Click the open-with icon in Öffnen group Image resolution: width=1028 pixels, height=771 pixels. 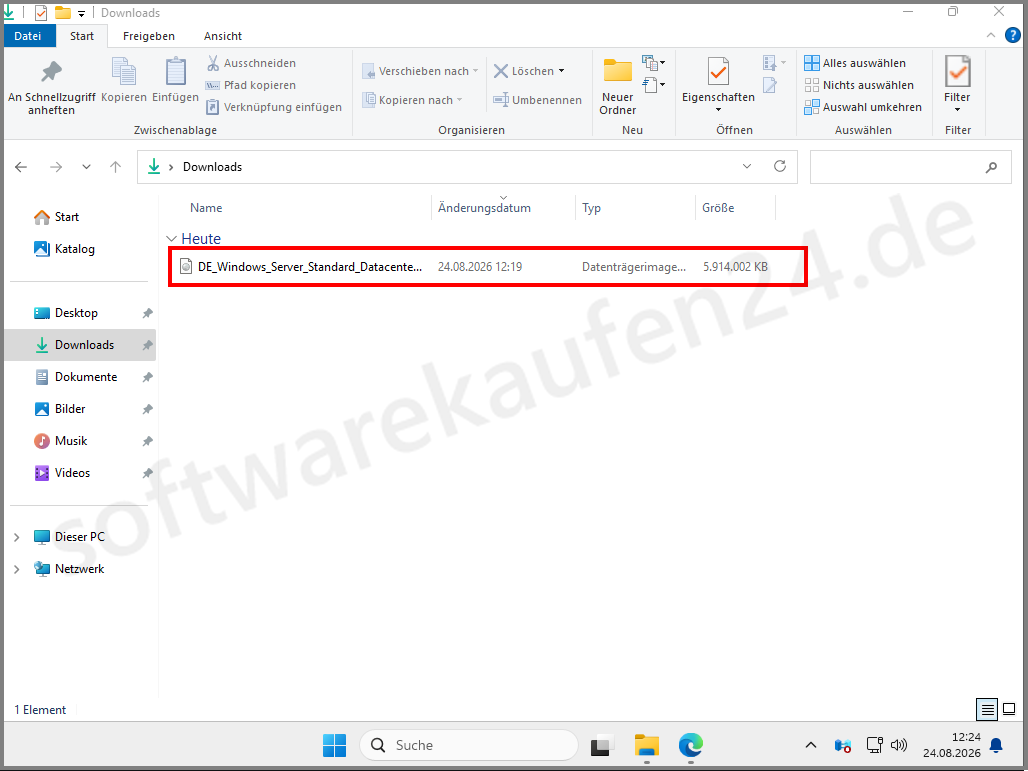pyautogui.click(x=774, y=63)
